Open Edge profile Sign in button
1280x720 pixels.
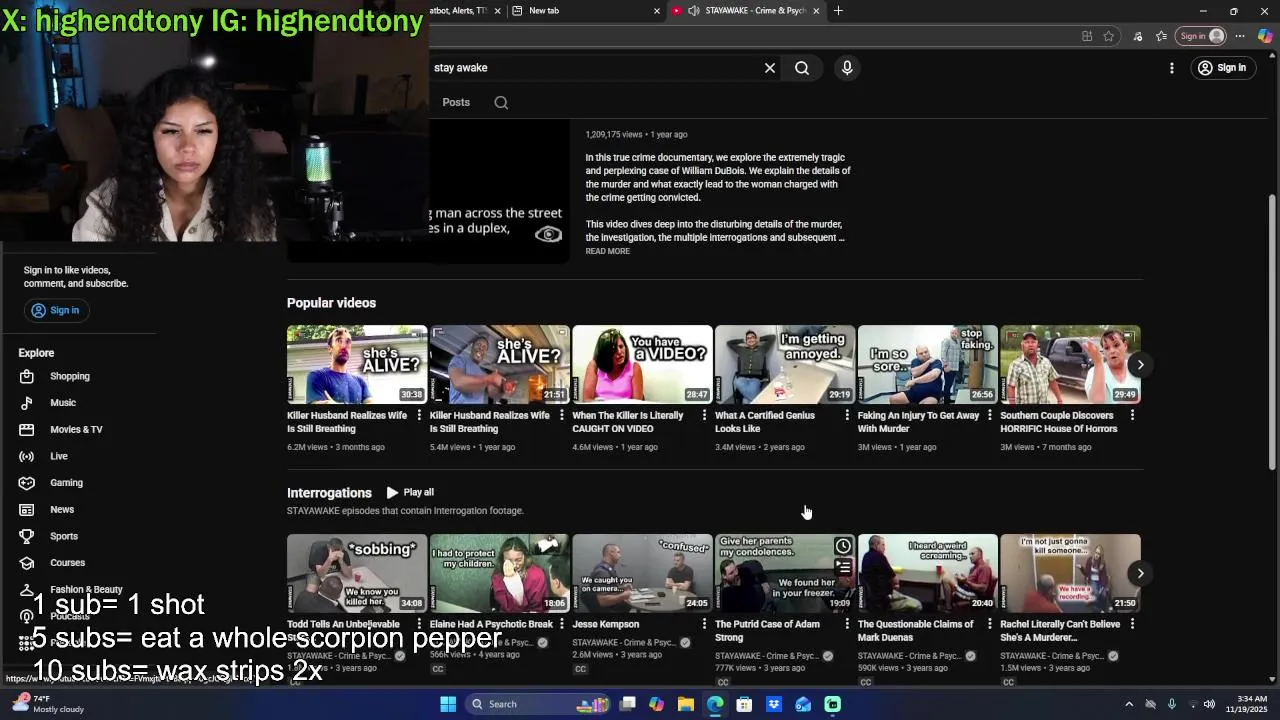point(1202,36)
